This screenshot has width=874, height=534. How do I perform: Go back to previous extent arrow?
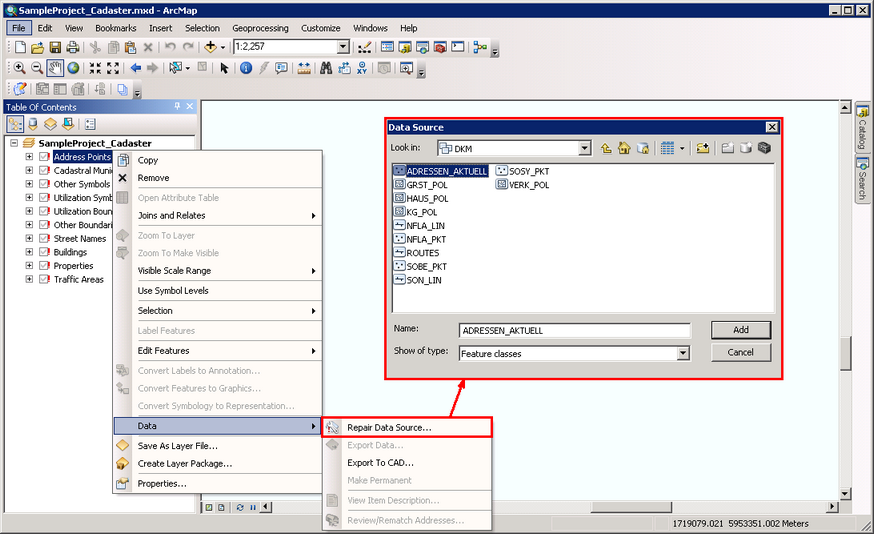pos(135,68)
